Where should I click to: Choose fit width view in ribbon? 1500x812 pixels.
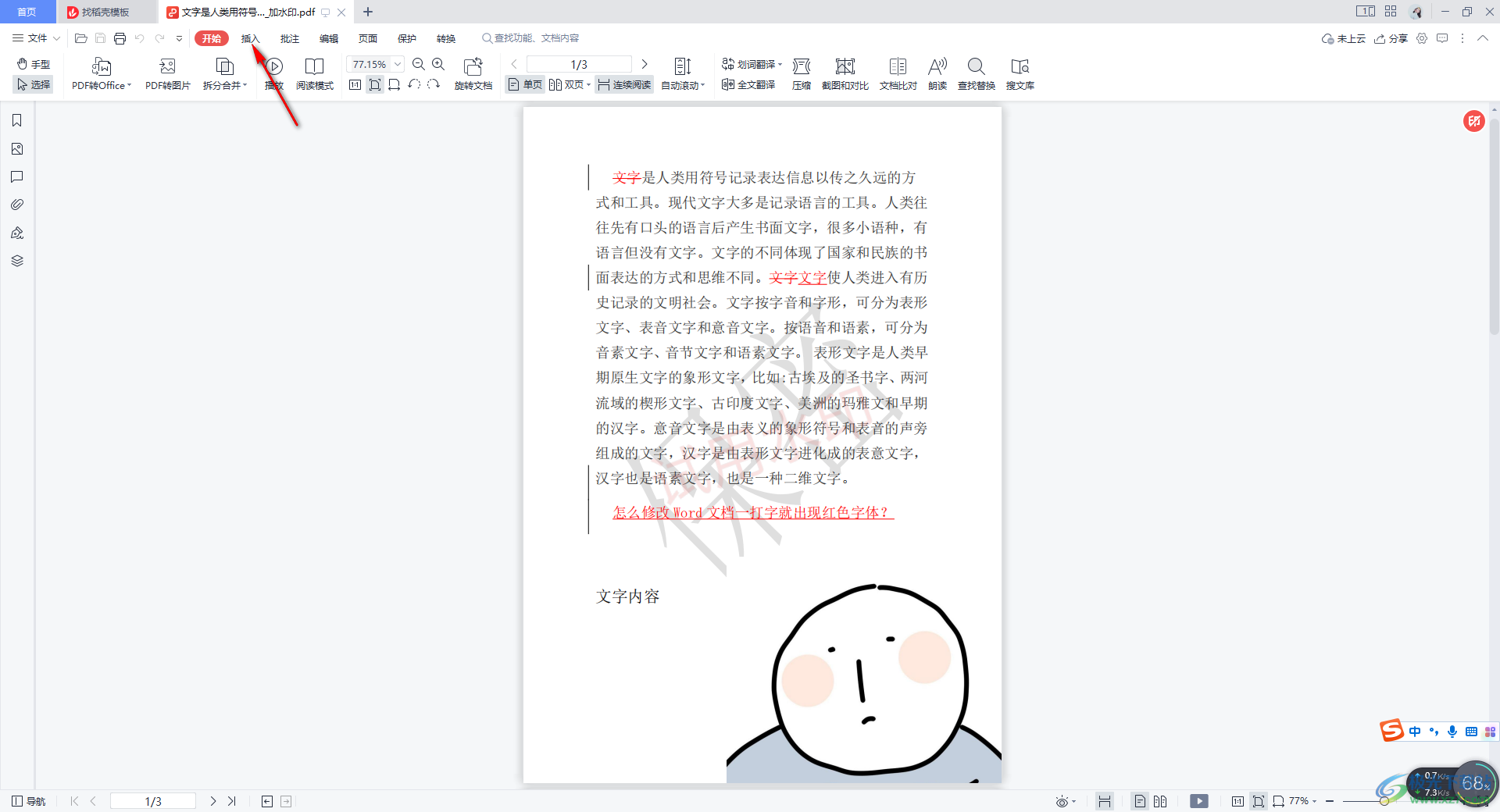[x=395, y=84]
